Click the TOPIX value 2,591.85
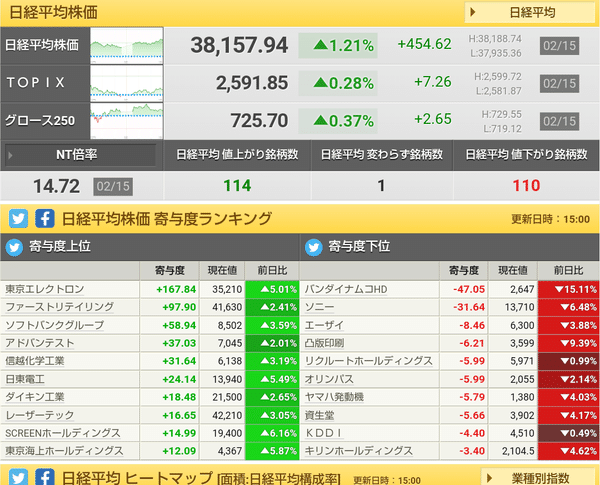The width and height of the screenshot is (600, 485). coord(252,83)
